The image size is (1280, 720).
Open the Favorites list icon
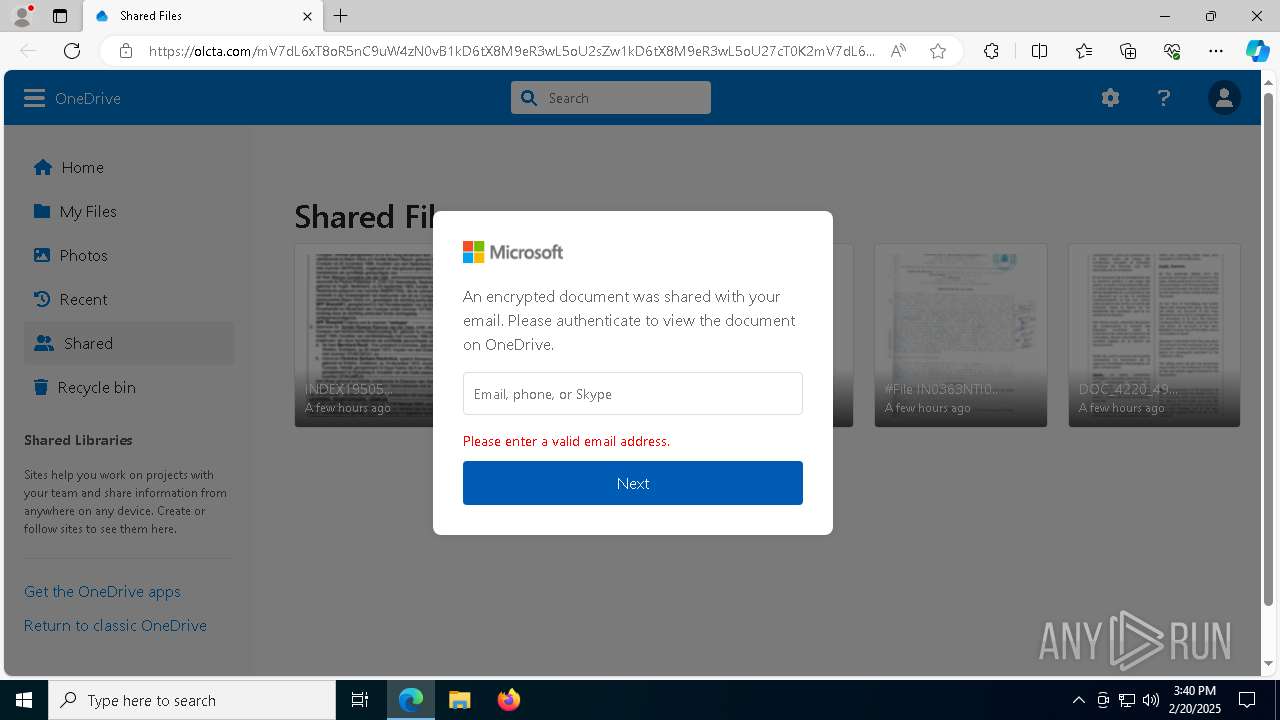point(1084,51)
